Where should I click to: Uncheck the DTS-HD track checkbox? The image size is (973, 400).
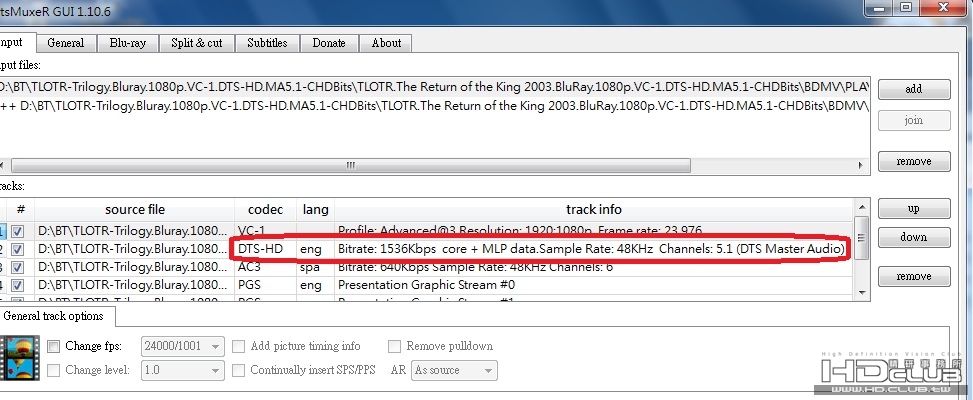point(18,249)
